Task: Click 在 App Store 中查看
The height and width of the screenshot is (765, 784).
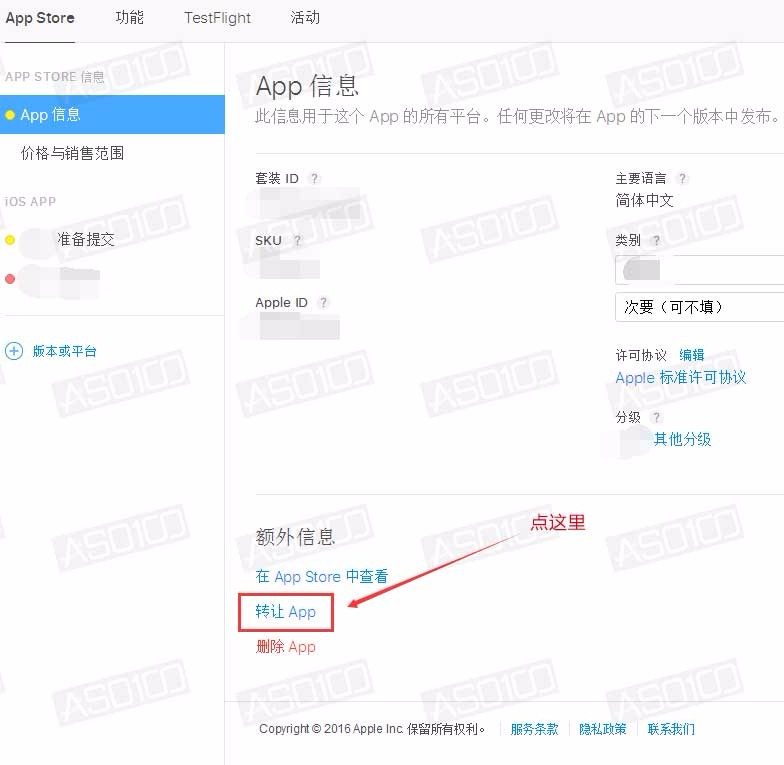Action: [322, 576]
